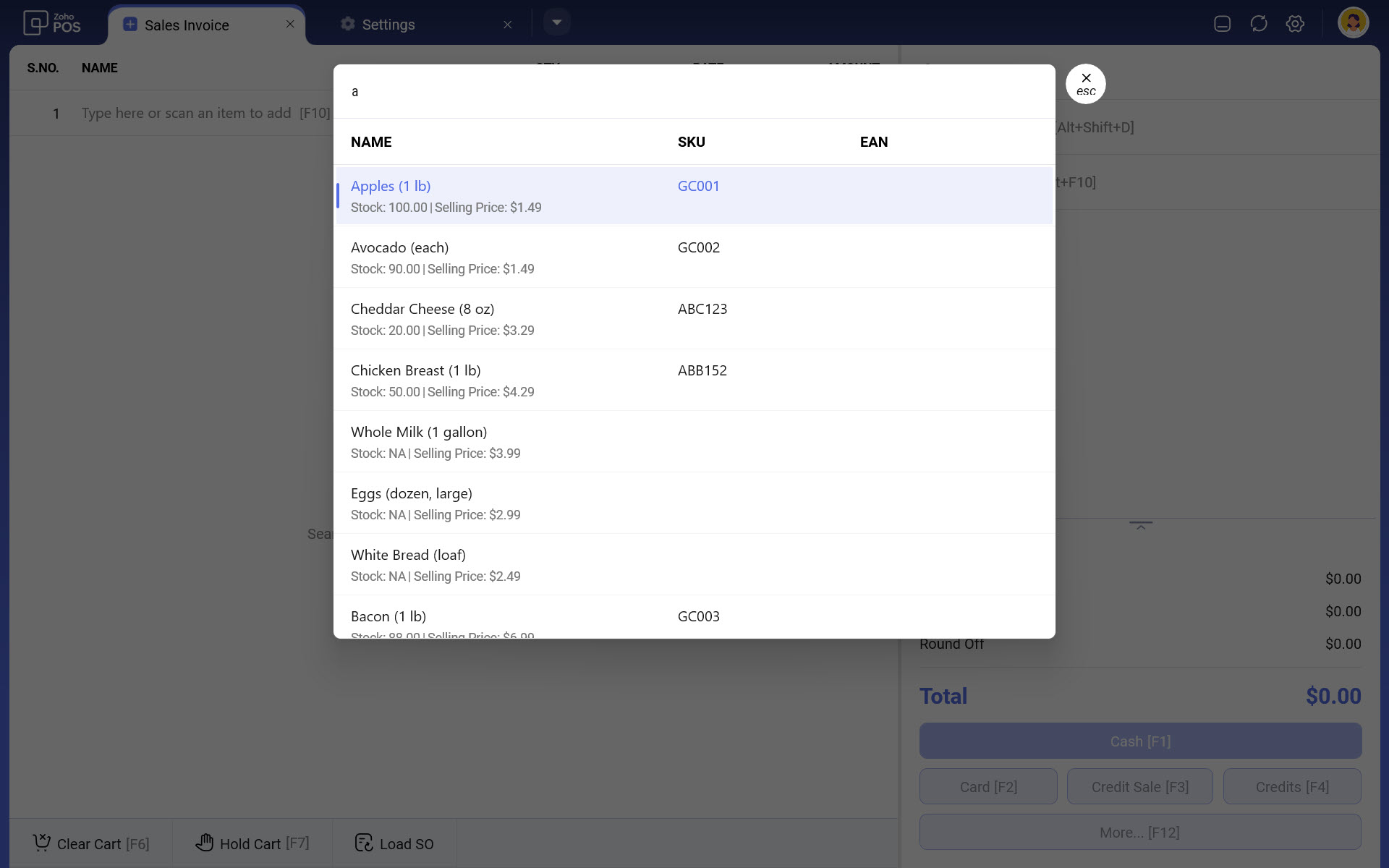The height and width of the screenshot is (868, 1389).
Task: Open the user profile avatar
Action: pyautogui.click(x=1352, y=23)
